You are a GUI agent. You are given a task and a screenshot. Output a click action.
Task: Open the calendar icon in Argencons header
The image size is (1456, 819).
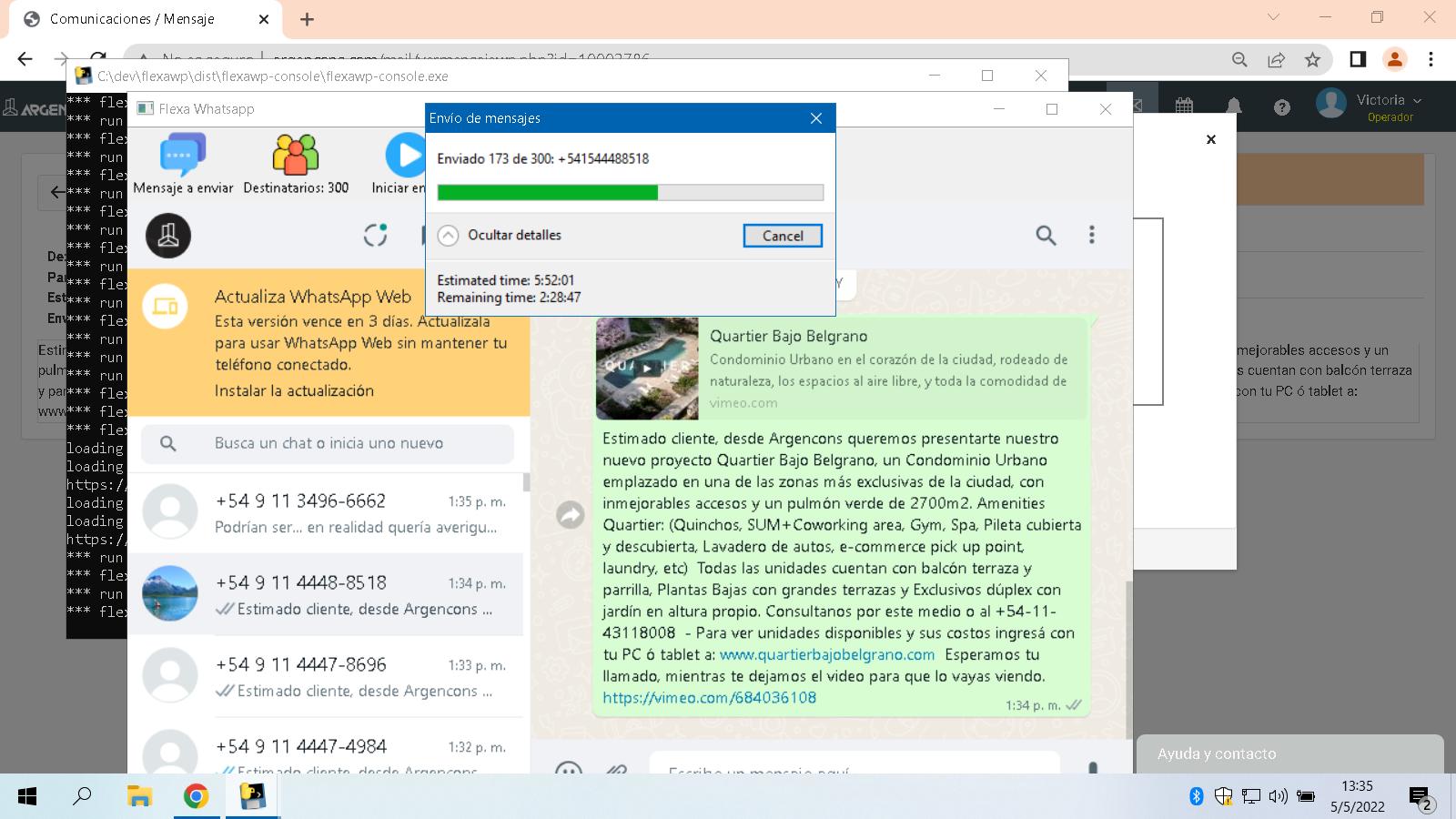(1184, 106)
